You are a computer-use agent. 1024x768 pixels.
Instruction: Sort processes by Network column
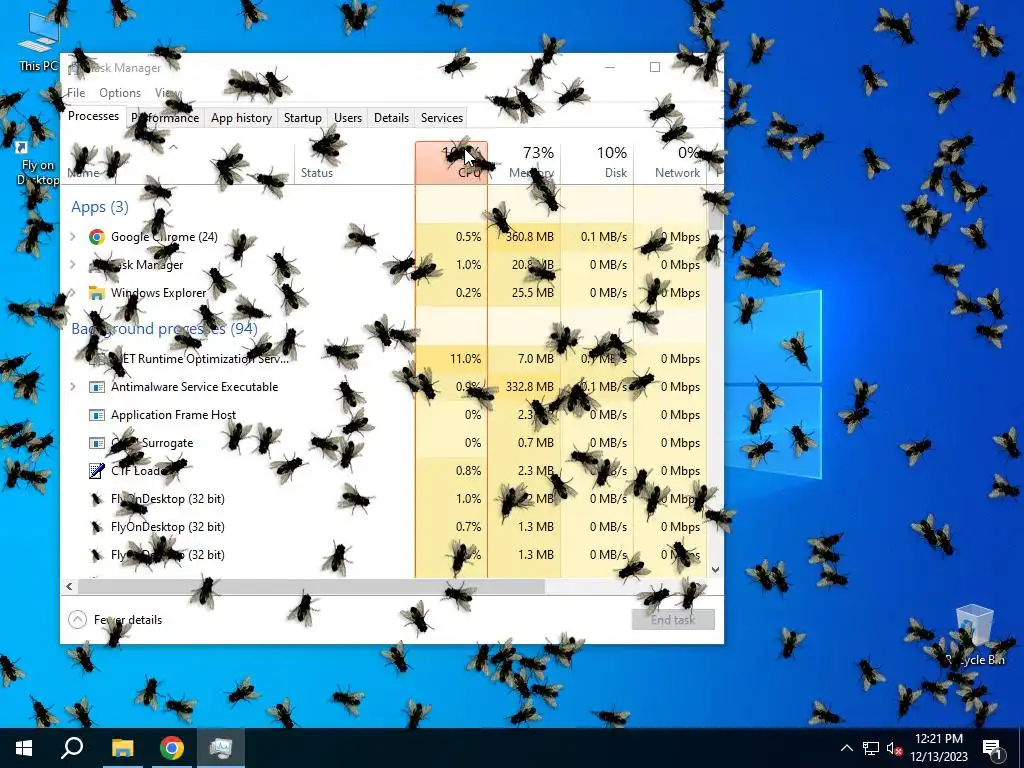[670, 163]
